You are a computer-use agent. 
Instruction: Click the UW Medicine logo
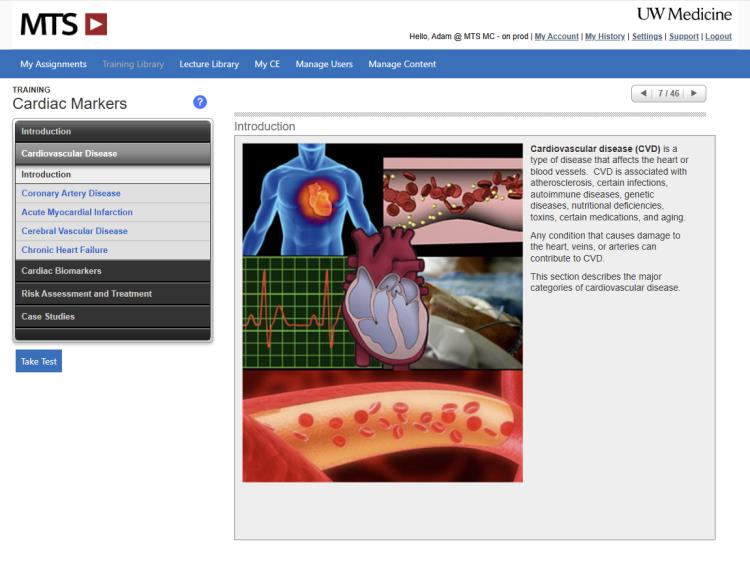[x=683, y=14]
